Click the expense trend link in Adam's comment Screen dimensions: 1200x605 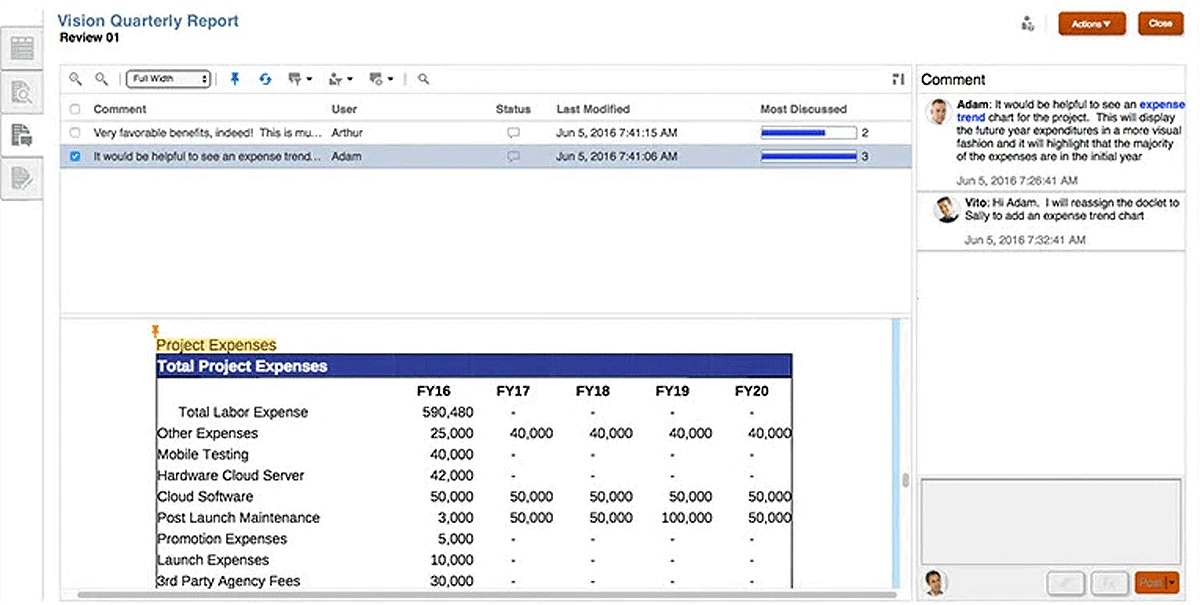(x=1161, y=104)
